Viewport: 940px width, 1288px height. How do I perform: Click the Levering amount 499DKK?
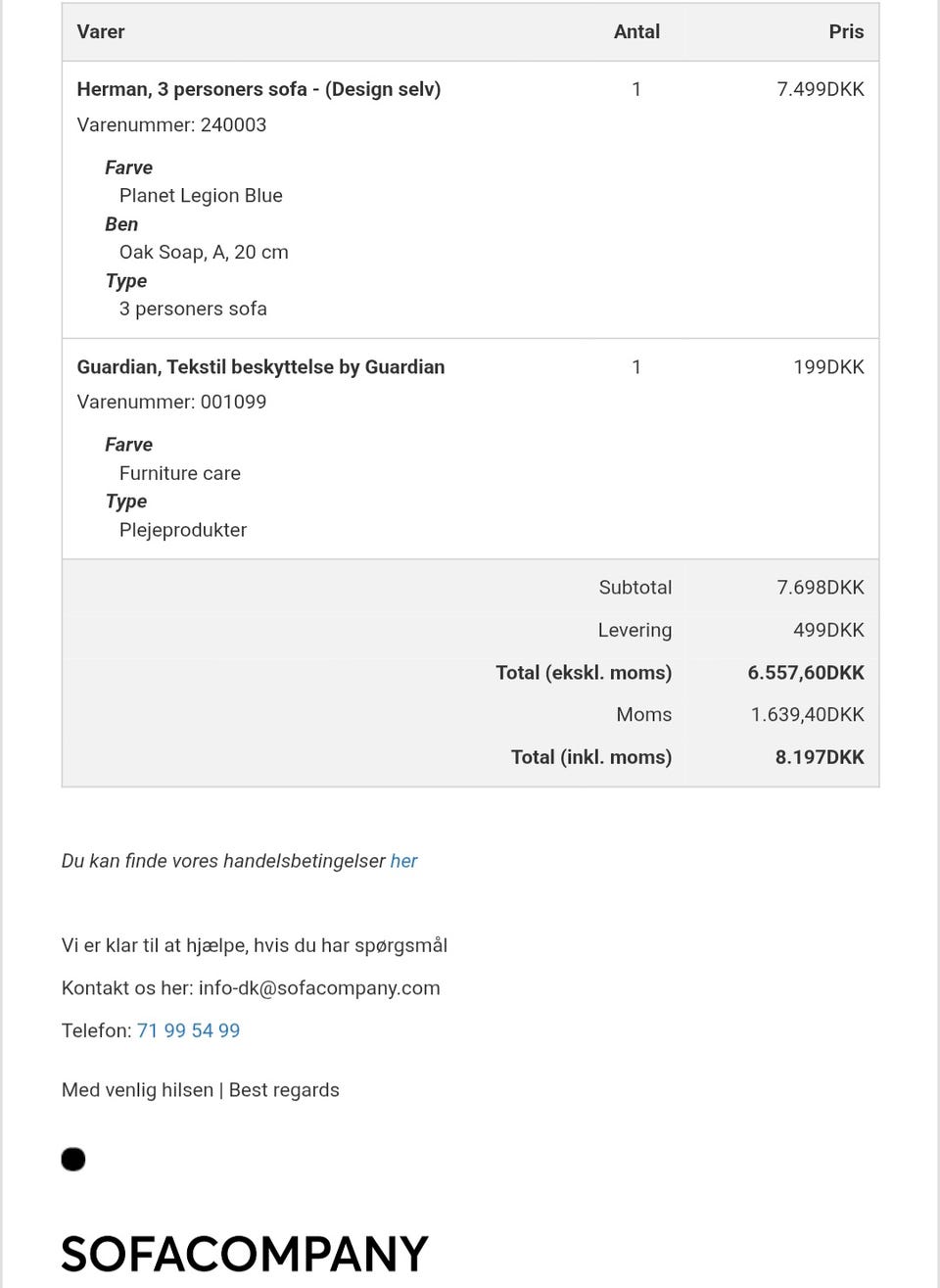(x=828, y=630)
